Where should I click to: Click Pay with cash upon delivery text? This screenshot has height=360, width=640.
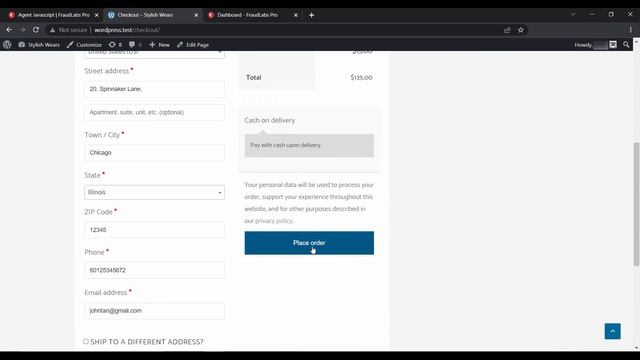point(286,145)
